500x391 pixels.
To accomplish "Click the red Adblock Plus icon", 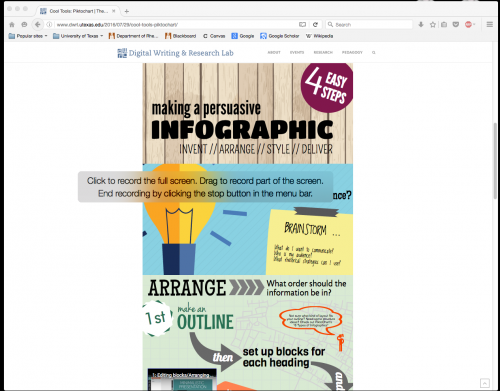I will [468, 25].
